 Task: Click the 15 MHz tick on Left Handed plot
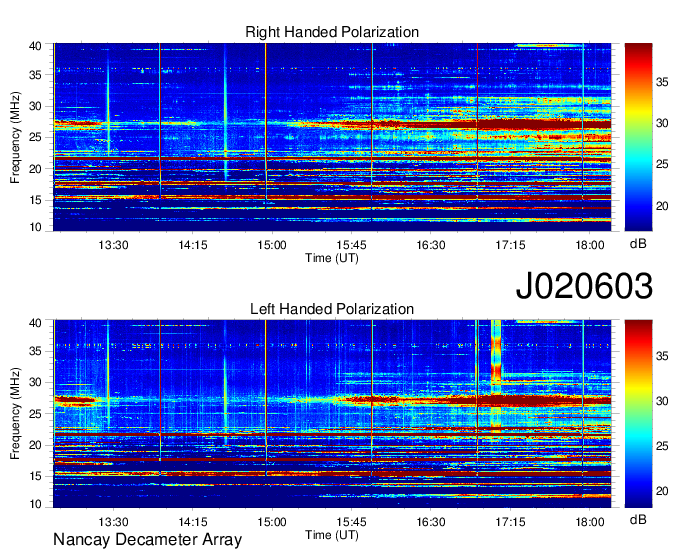(35, 476)
